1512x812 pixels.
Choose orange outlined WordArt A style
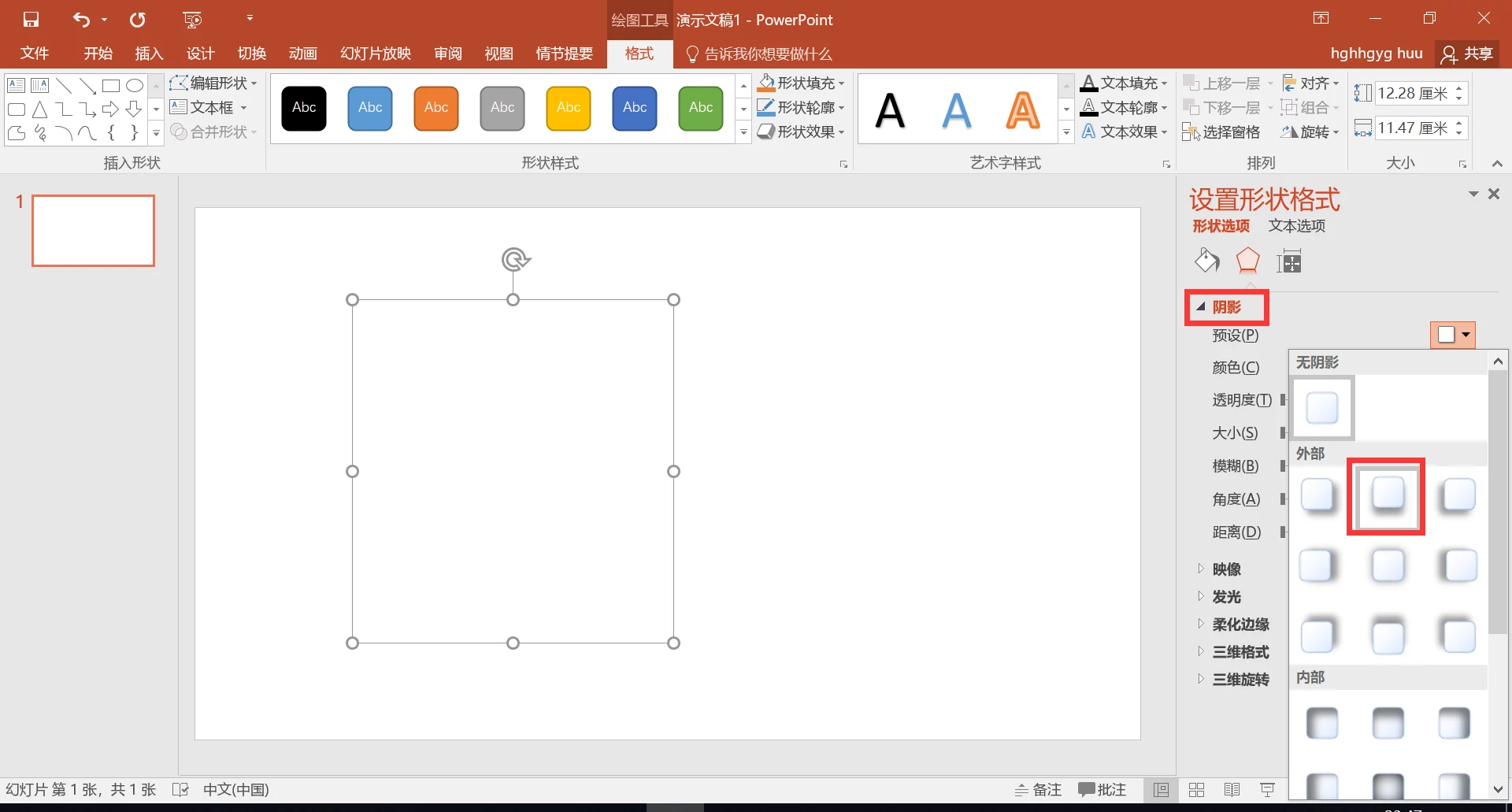coord(1023,109)
